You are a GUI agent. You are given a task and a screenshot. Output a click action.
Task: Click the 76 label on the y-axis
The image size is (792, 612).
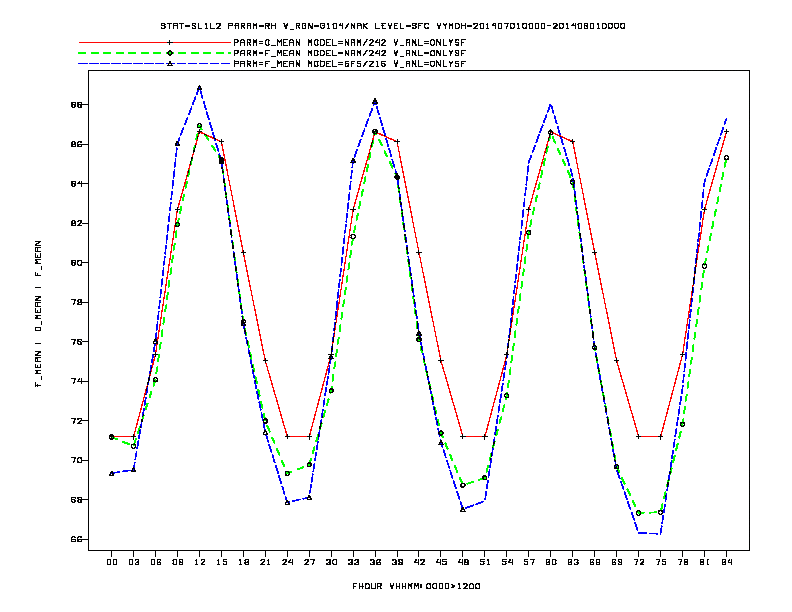tap(76, 342)
